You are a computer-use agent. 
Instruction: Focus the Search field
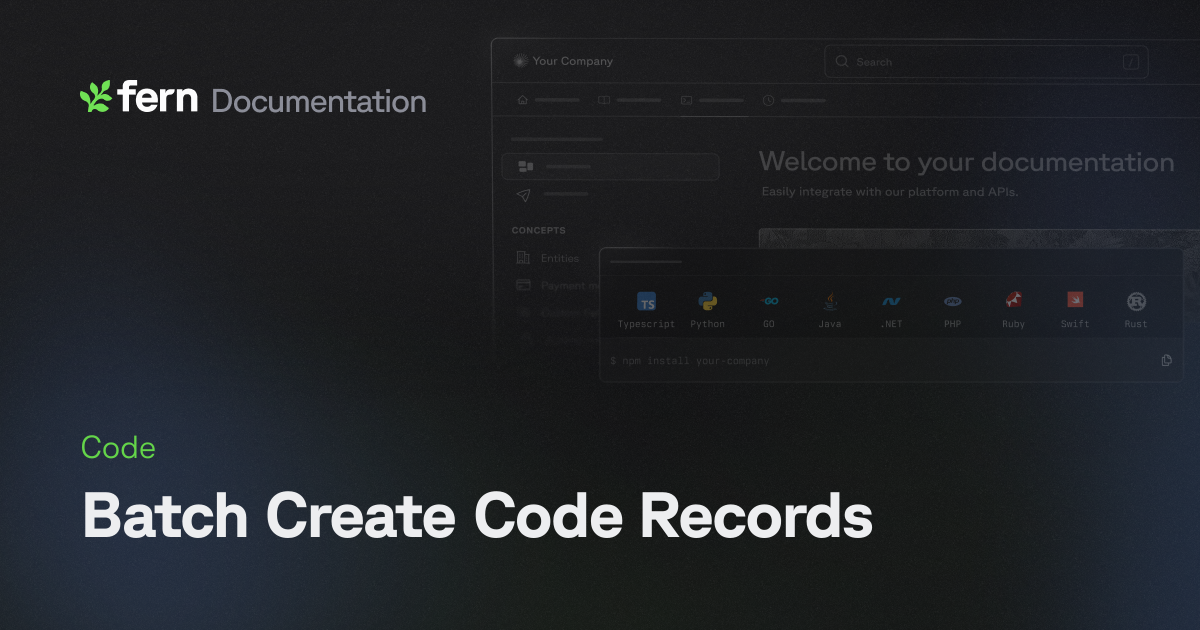pyautogui.click(x=986, y=62)
